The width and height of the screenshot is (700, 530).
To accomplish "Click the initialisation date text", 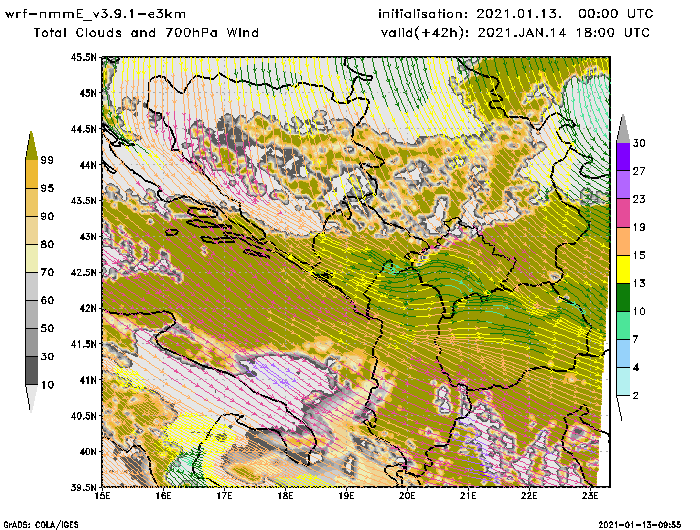I will pyautogui.click(x=516, y=14).
